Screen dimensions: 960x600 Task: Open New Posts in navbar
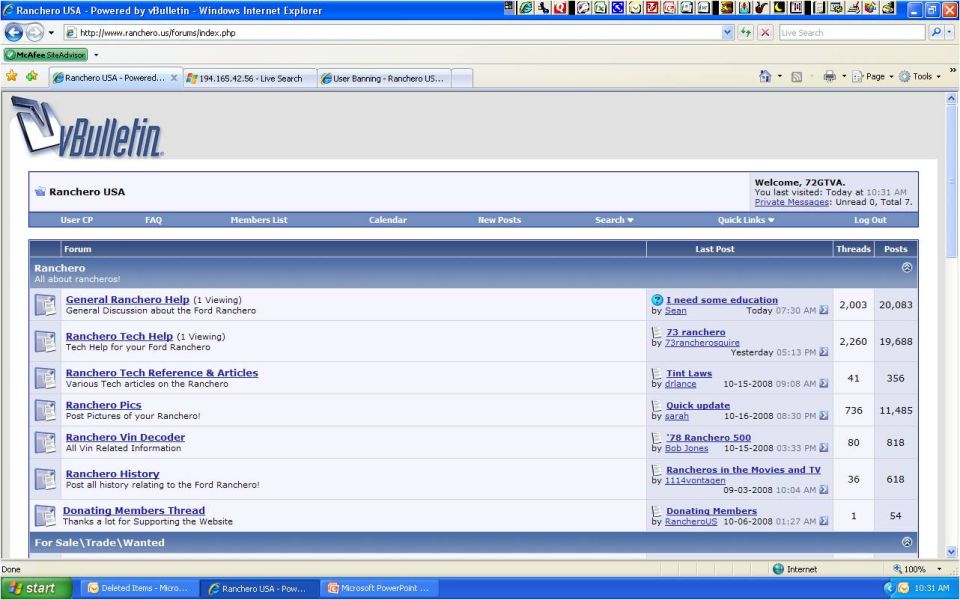(x=500, y=220)
